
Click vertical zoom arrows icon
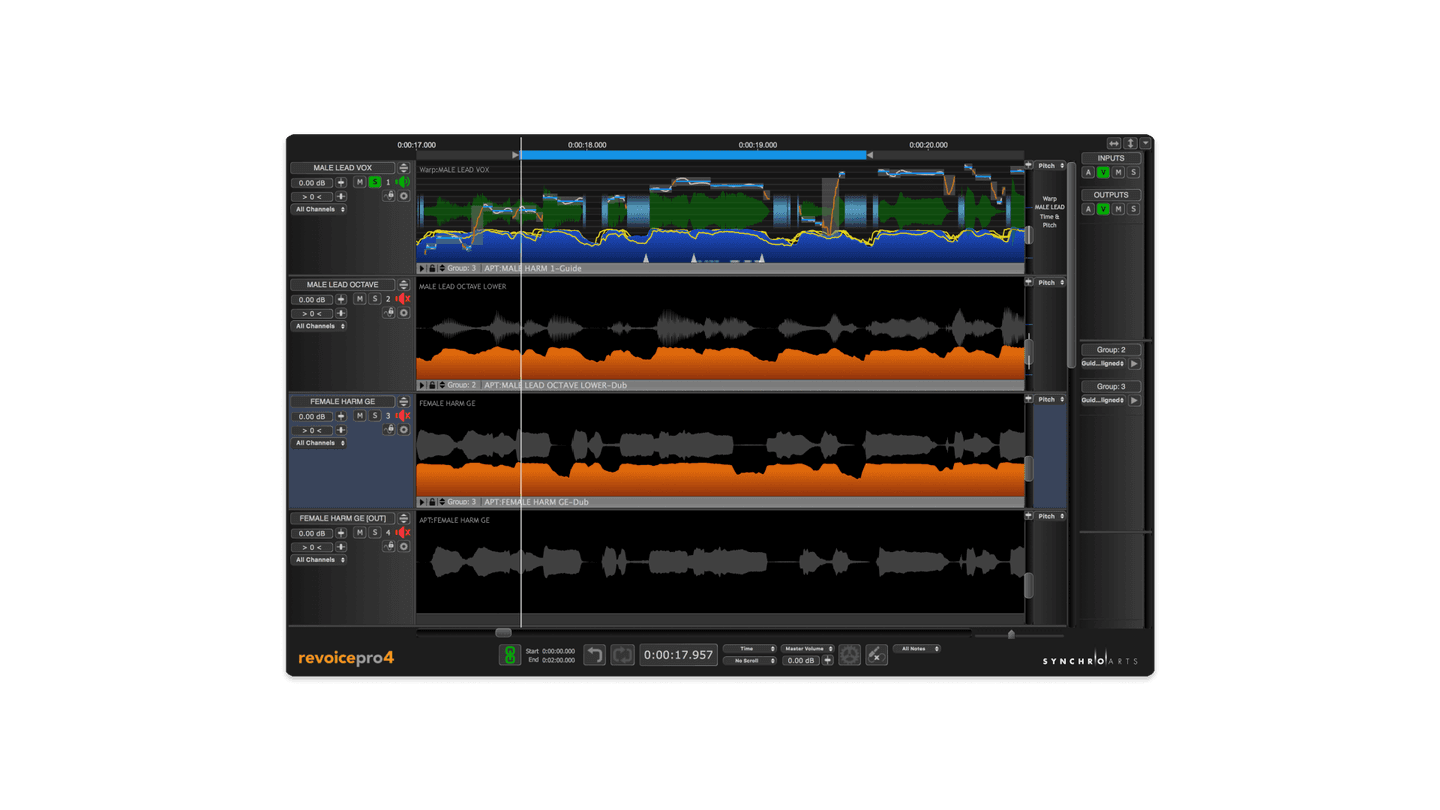1131,144
